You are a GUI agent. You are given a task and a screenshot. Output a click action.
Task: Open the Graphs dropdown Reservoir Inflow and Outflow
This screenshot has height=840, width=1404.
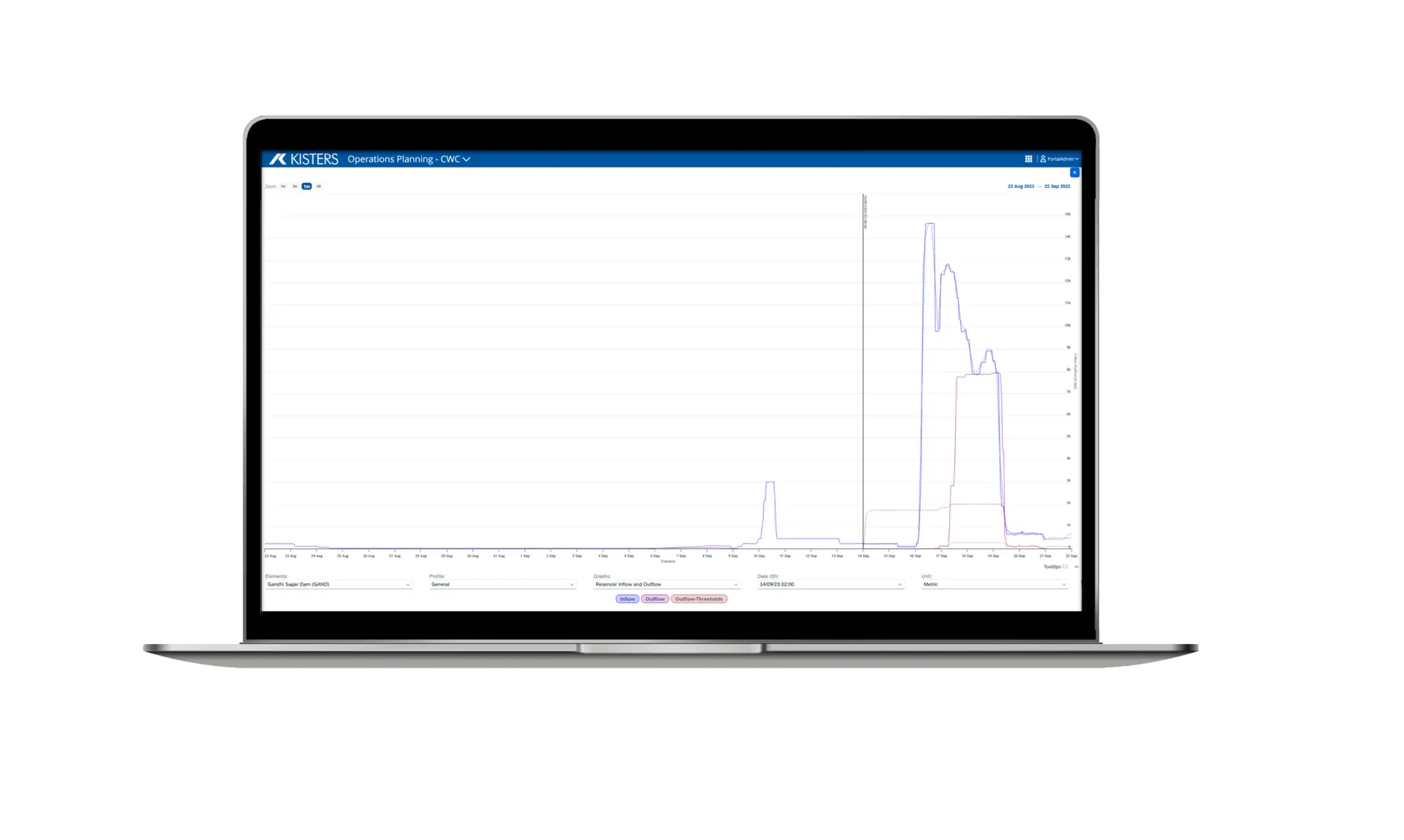point(666,584)
